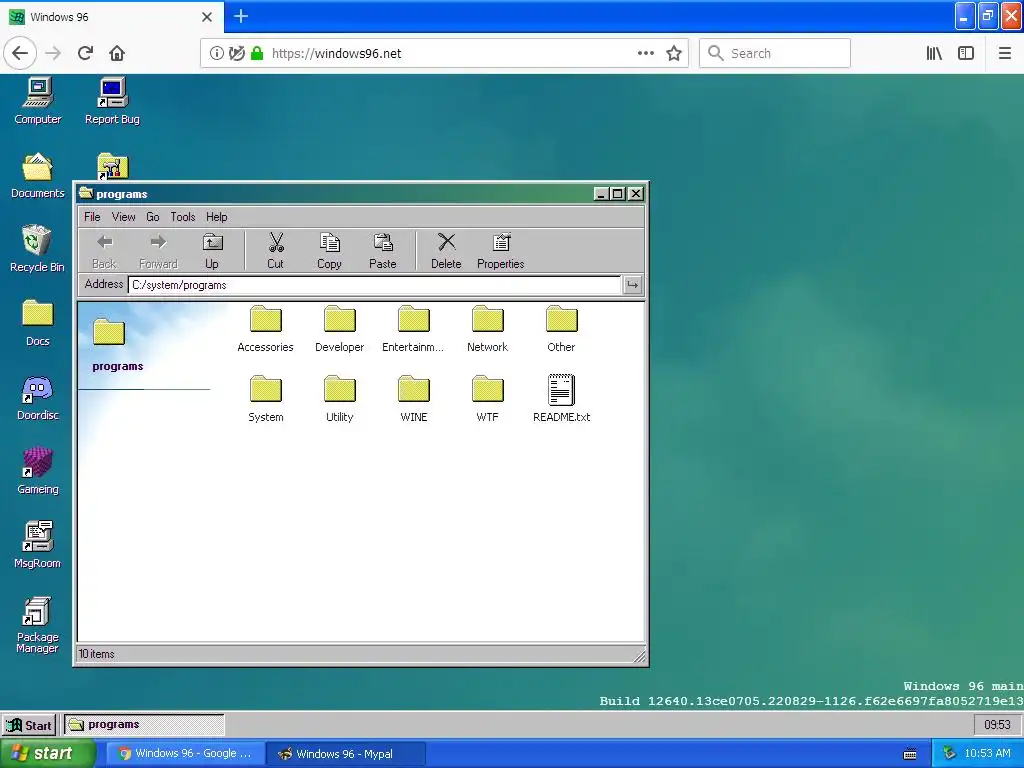This screenshot has width=1024, height=768.
Task: Select the Other folder
Action: pos(562,329)
